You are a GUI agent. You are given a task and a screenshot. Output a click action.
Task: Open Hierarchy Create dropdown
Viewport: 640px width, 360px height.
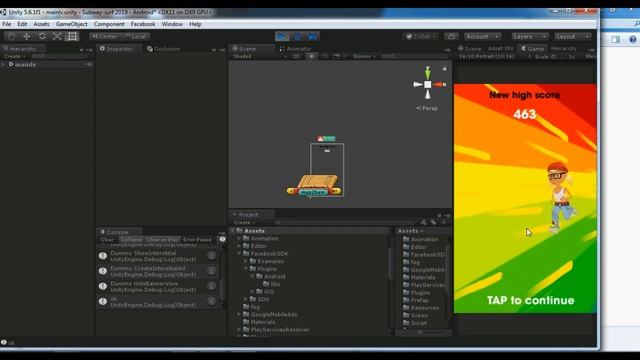[15, 56]
